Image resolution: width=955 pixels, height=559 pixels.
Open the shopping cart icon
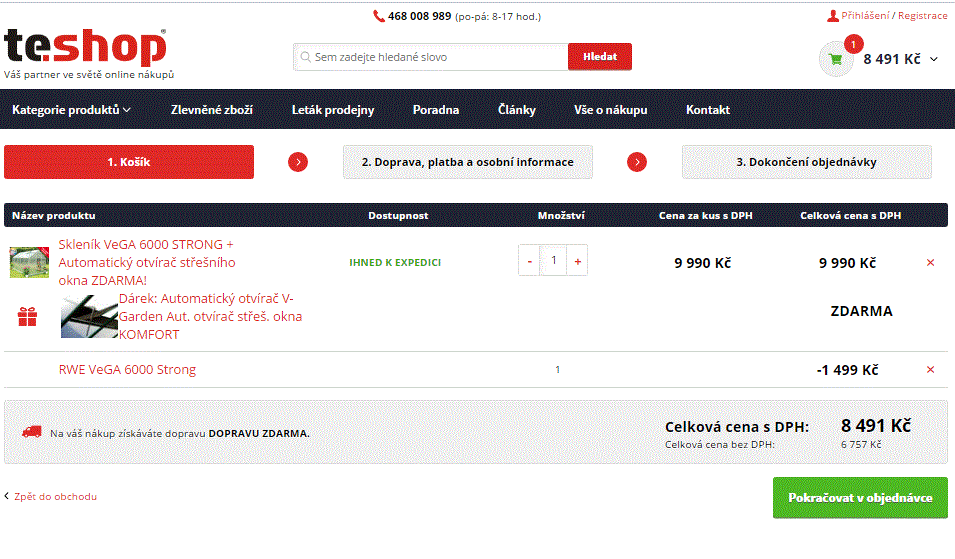click(836, 59)
